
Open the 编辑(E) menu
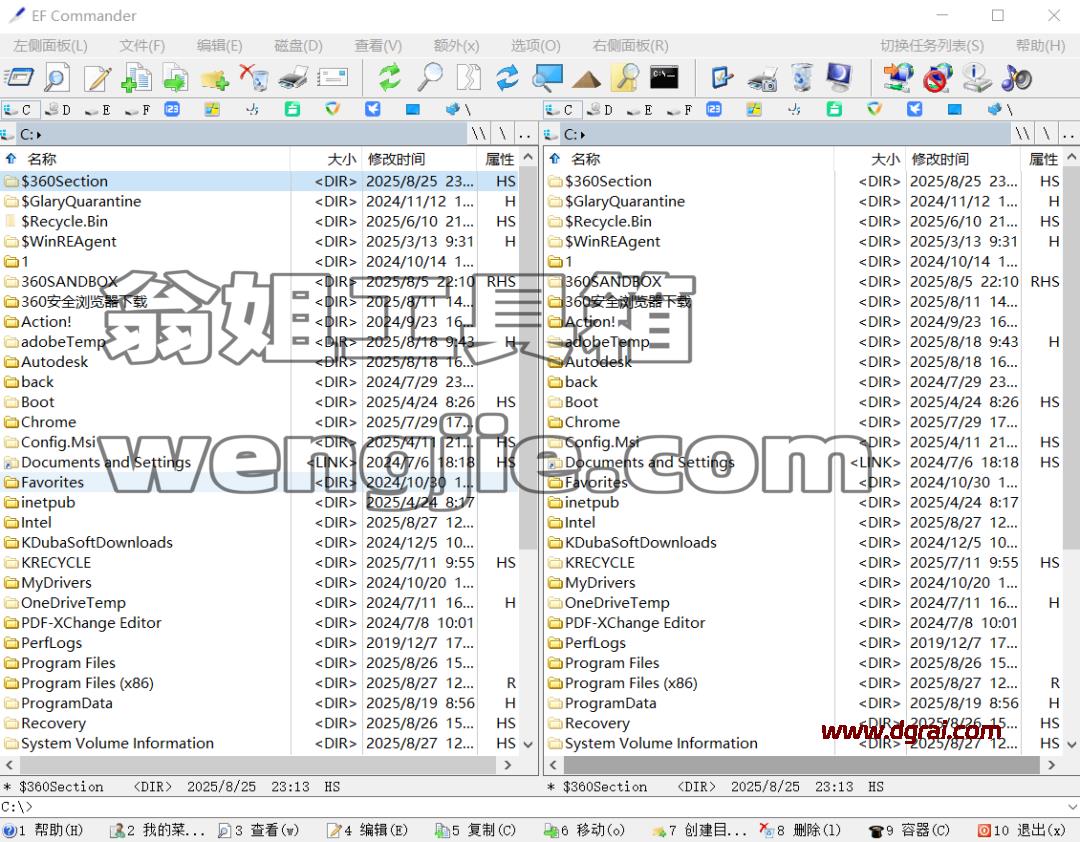tap(220, 45)
